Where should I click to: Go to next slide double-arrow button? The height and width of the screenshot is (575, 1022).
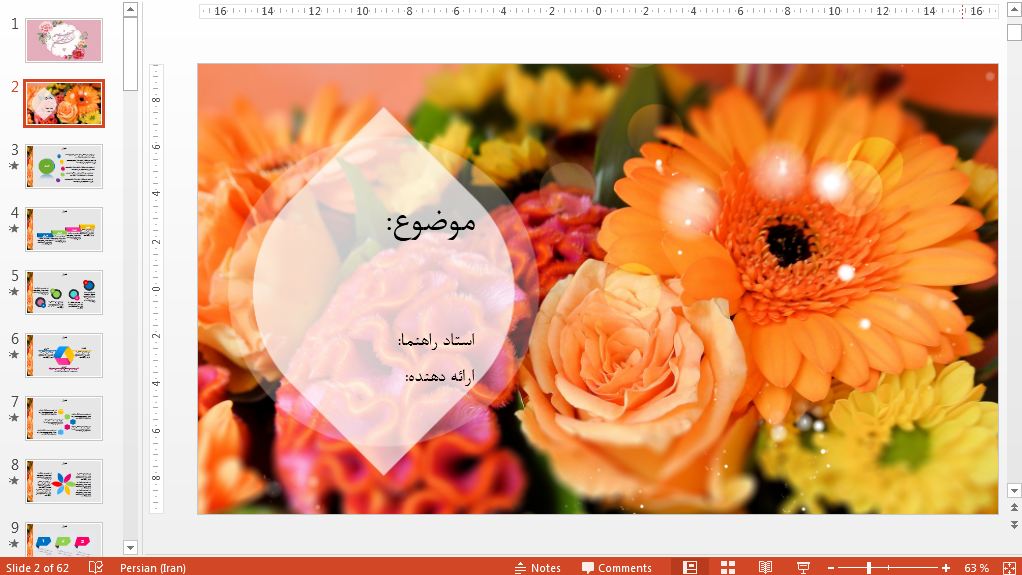coord(1014,524)
